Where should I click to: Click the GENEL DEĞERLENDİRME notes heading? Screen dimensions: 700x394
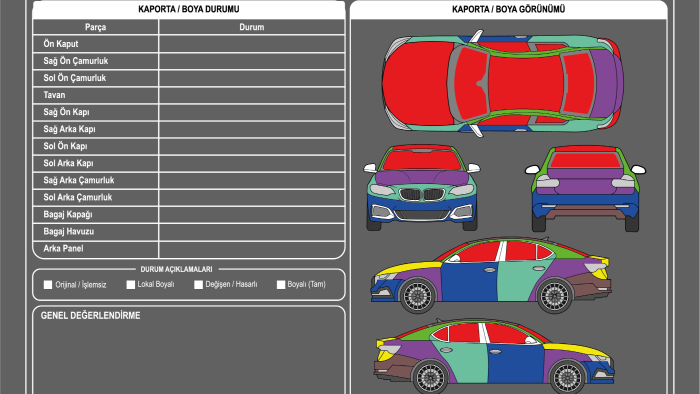click(91, 316)
